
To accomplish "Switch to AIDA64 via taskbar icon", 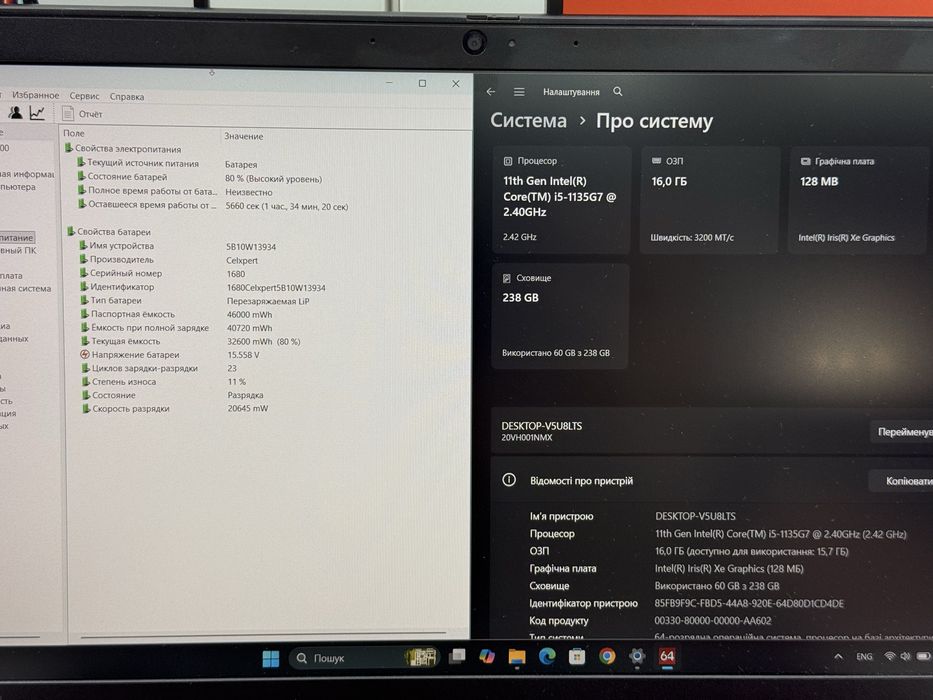I will [x=666, y=657].
